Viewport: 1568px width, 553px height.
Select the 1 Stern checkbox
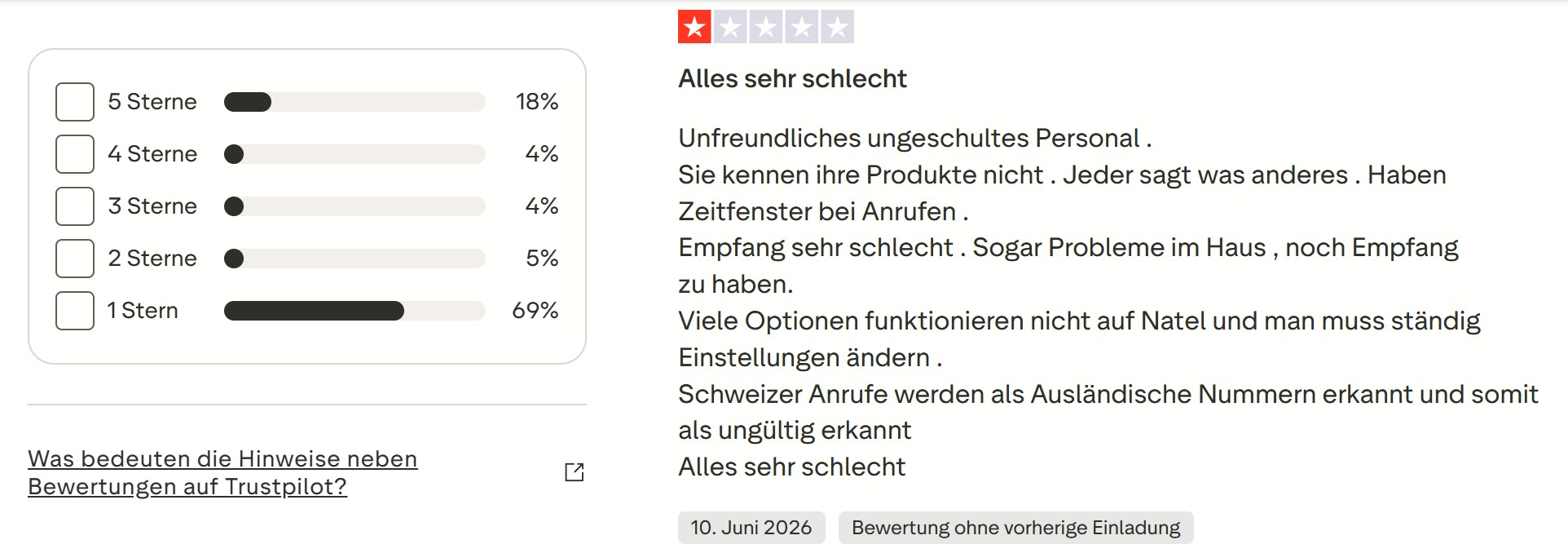point(75,311)
